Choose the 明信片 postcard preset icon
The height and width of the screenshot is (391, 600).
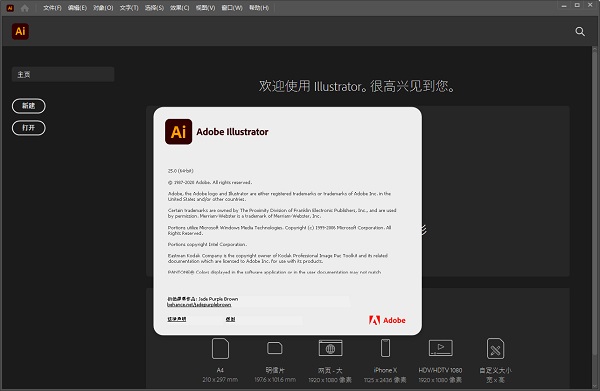point(275,348)
